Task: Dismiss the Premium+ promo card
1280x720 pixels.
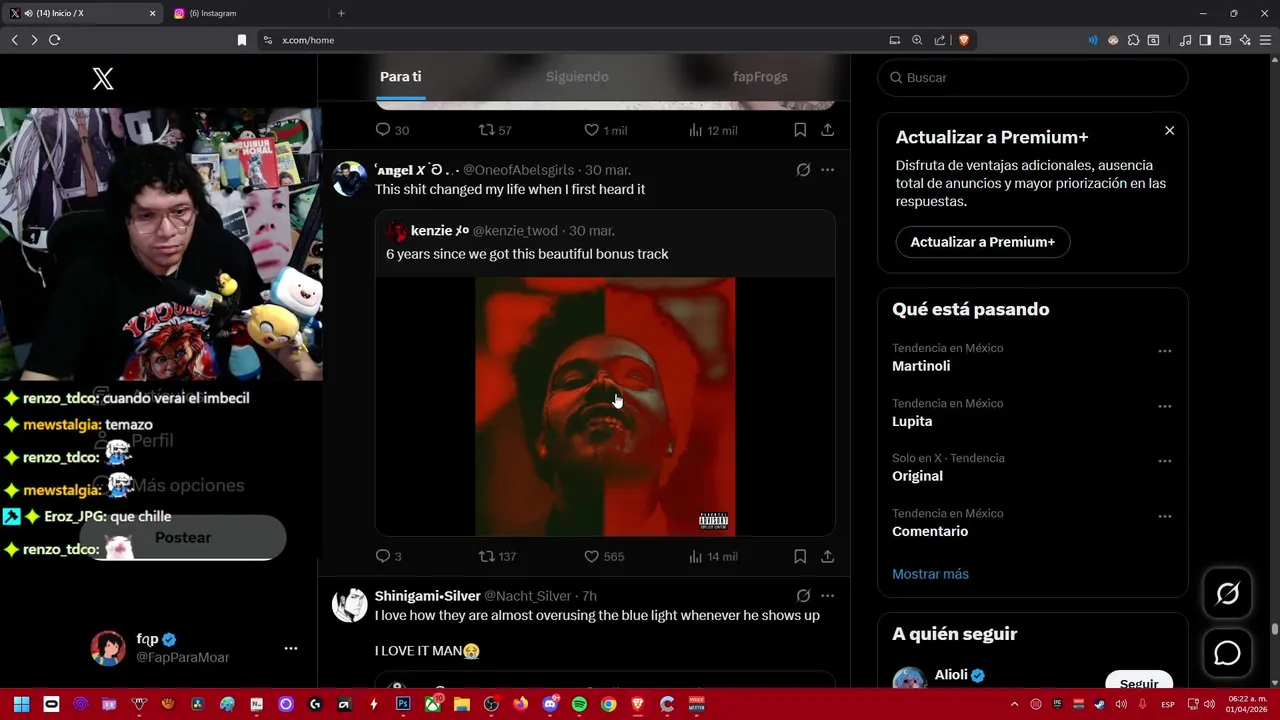Action: pyautogui.click(x=1169, y=131)
